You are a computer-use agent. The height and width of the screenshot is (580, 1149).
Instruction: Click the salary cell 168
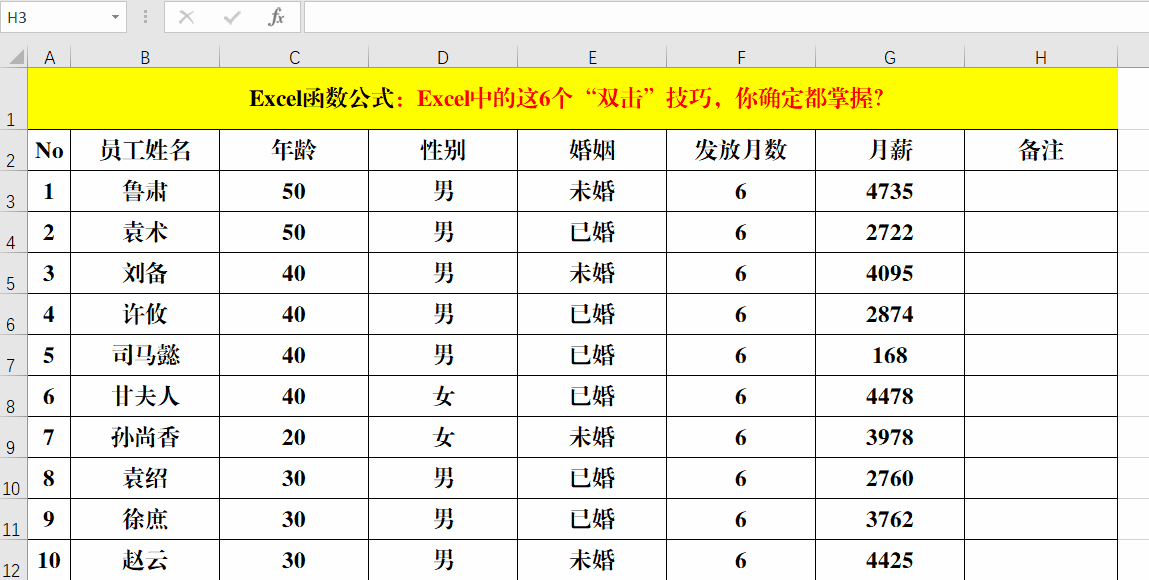tap(890, 356)
